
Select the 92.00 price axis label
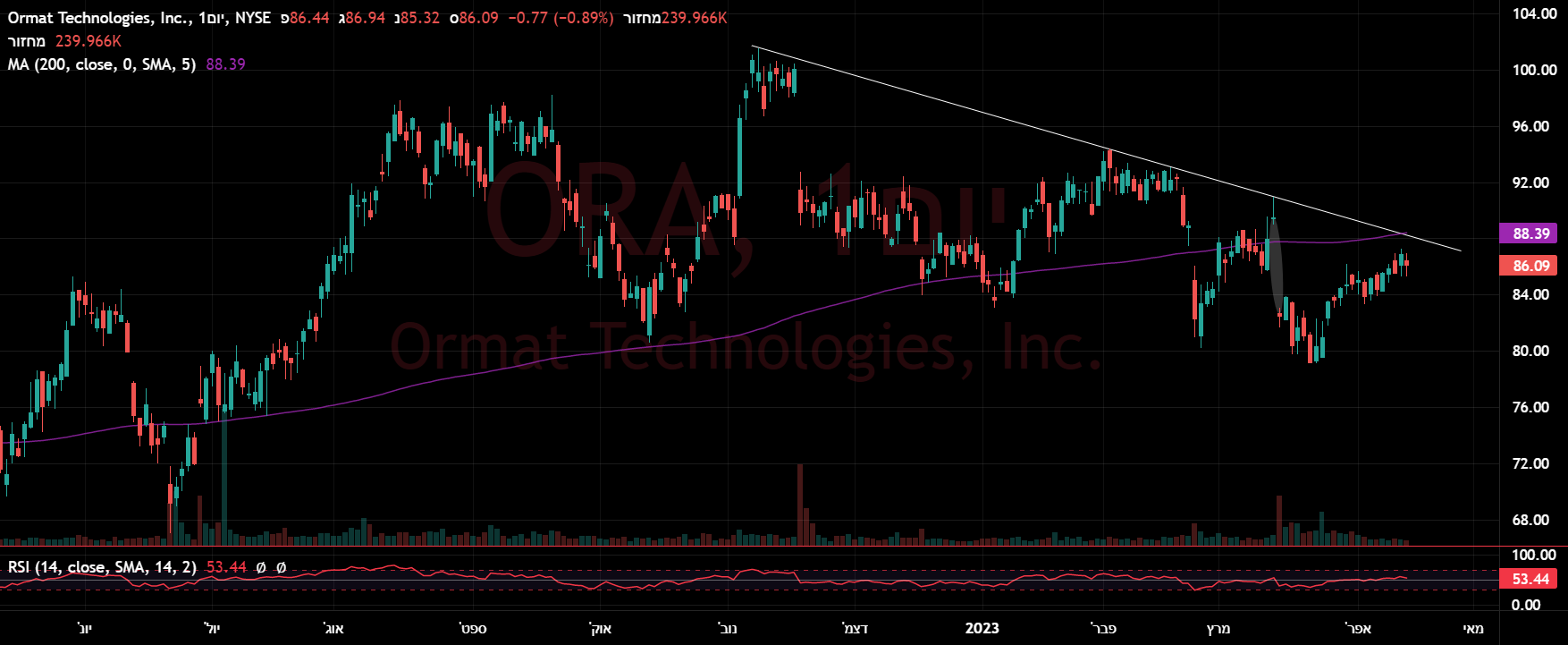(1530, 182)
